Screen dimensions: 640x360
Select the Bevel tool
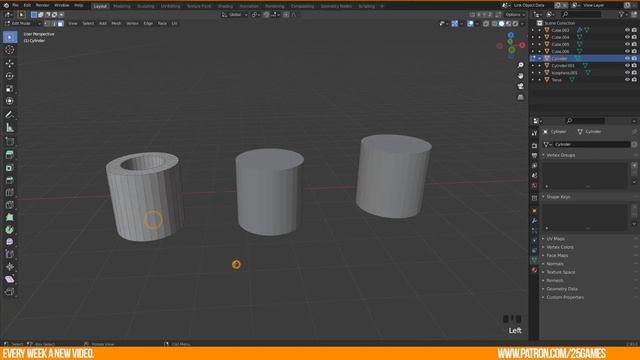(x=10, y=180)
